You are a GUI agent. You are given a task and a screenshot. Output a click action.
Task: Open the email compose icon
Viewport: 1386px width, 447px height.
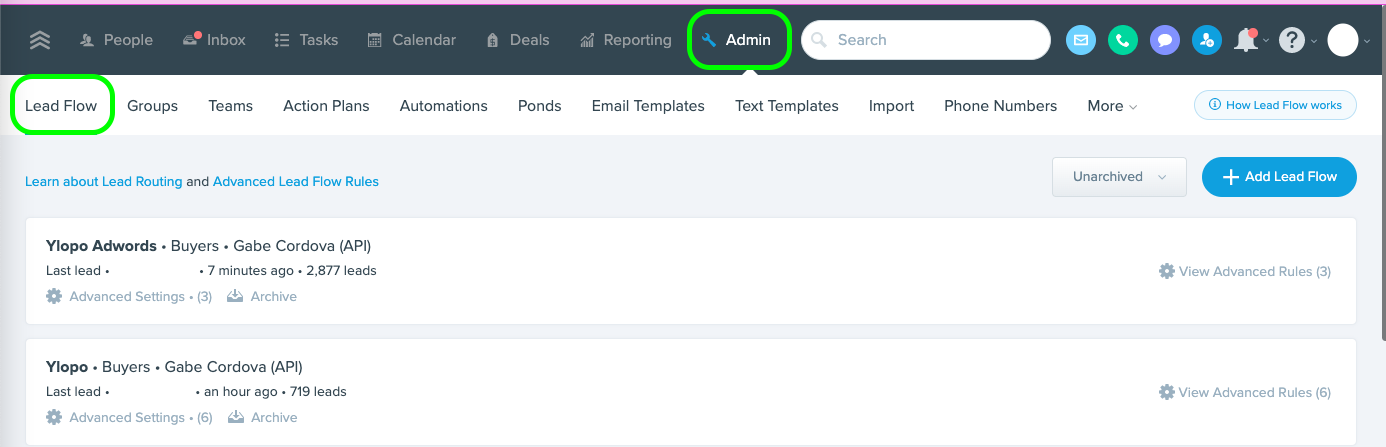coord(1080,40)
